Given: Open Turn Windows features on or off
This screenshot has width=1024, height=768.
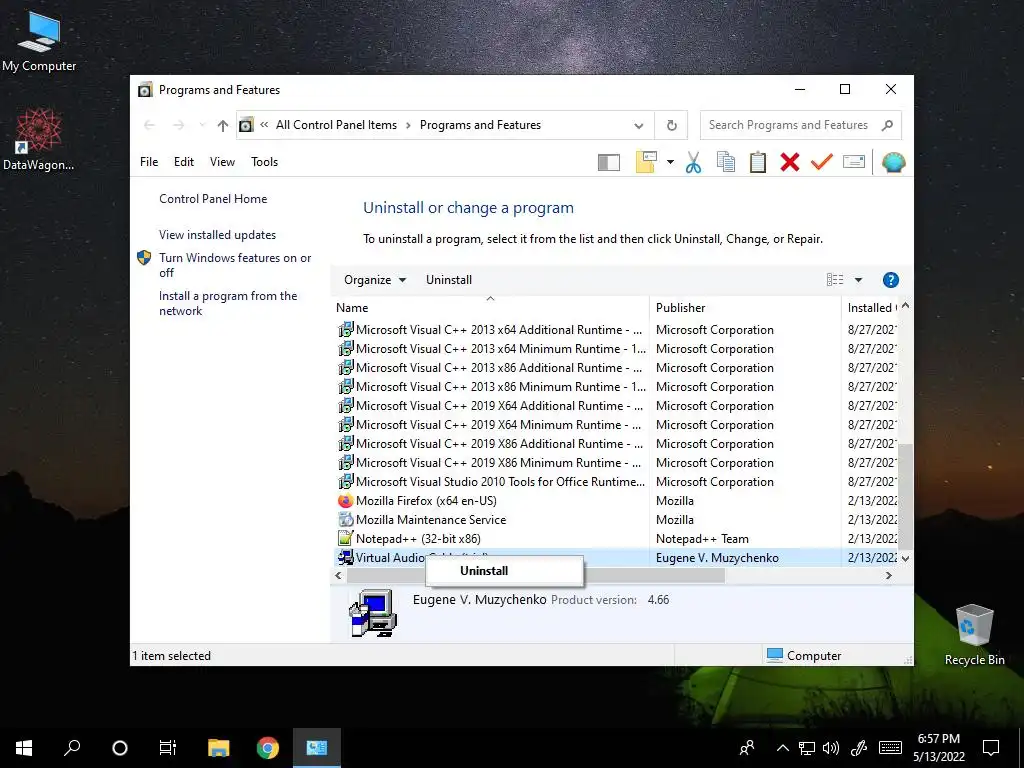Looking at the screenshot, I should point(235,265).
